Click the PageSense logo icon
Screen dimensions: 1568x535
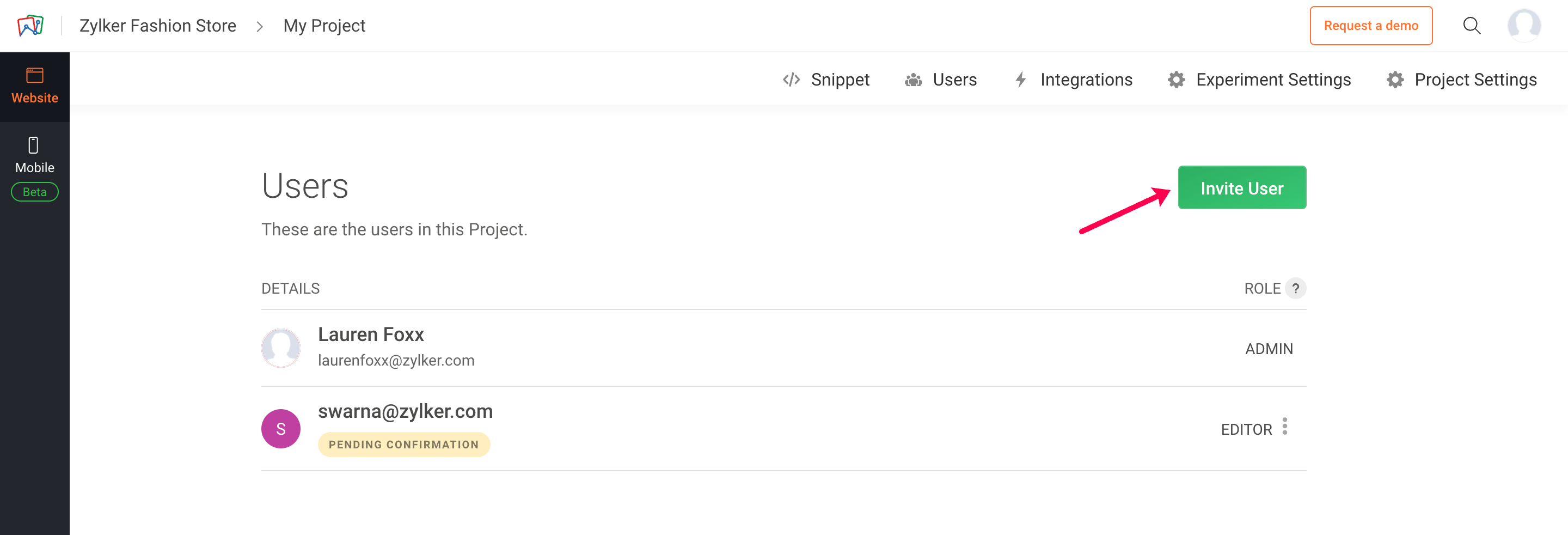(x=30, y=26)
